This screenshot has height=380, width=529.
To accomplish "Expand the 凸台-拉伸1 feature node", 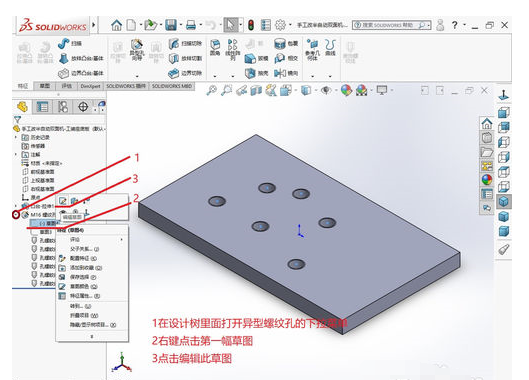I will [16, 206].
